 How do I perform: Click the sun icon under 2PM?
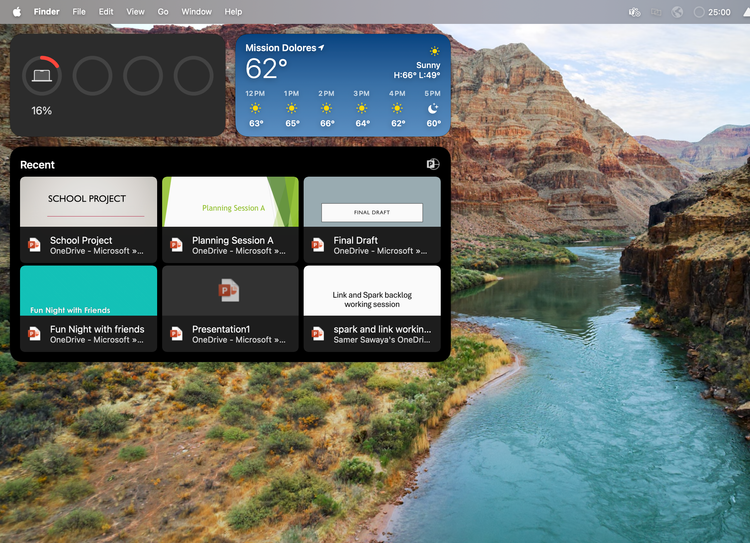(327, 108)
